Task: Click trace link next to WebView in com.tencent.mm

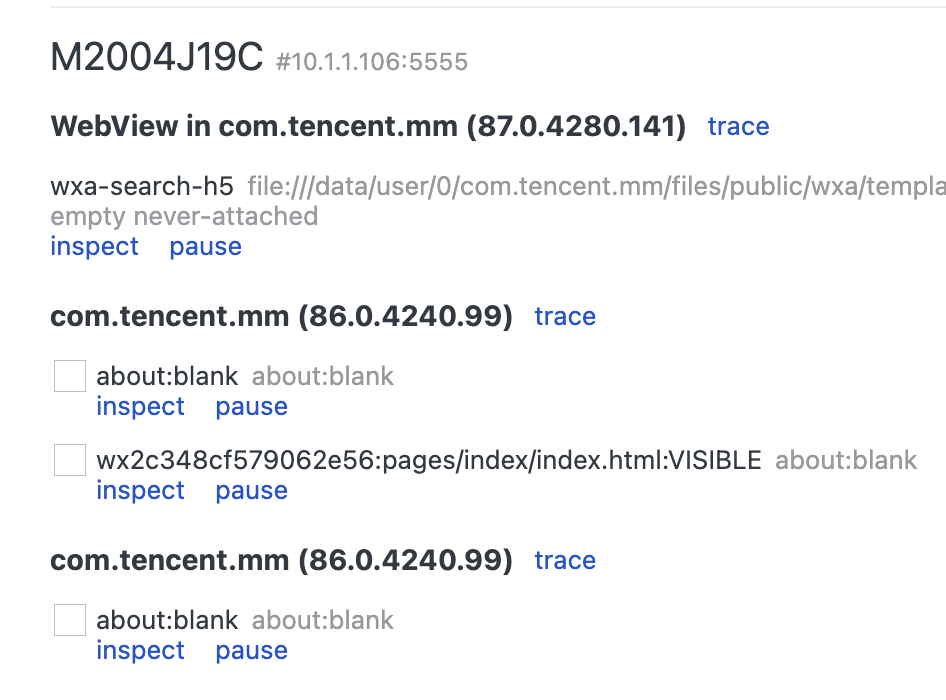Action: coord(738,127)
